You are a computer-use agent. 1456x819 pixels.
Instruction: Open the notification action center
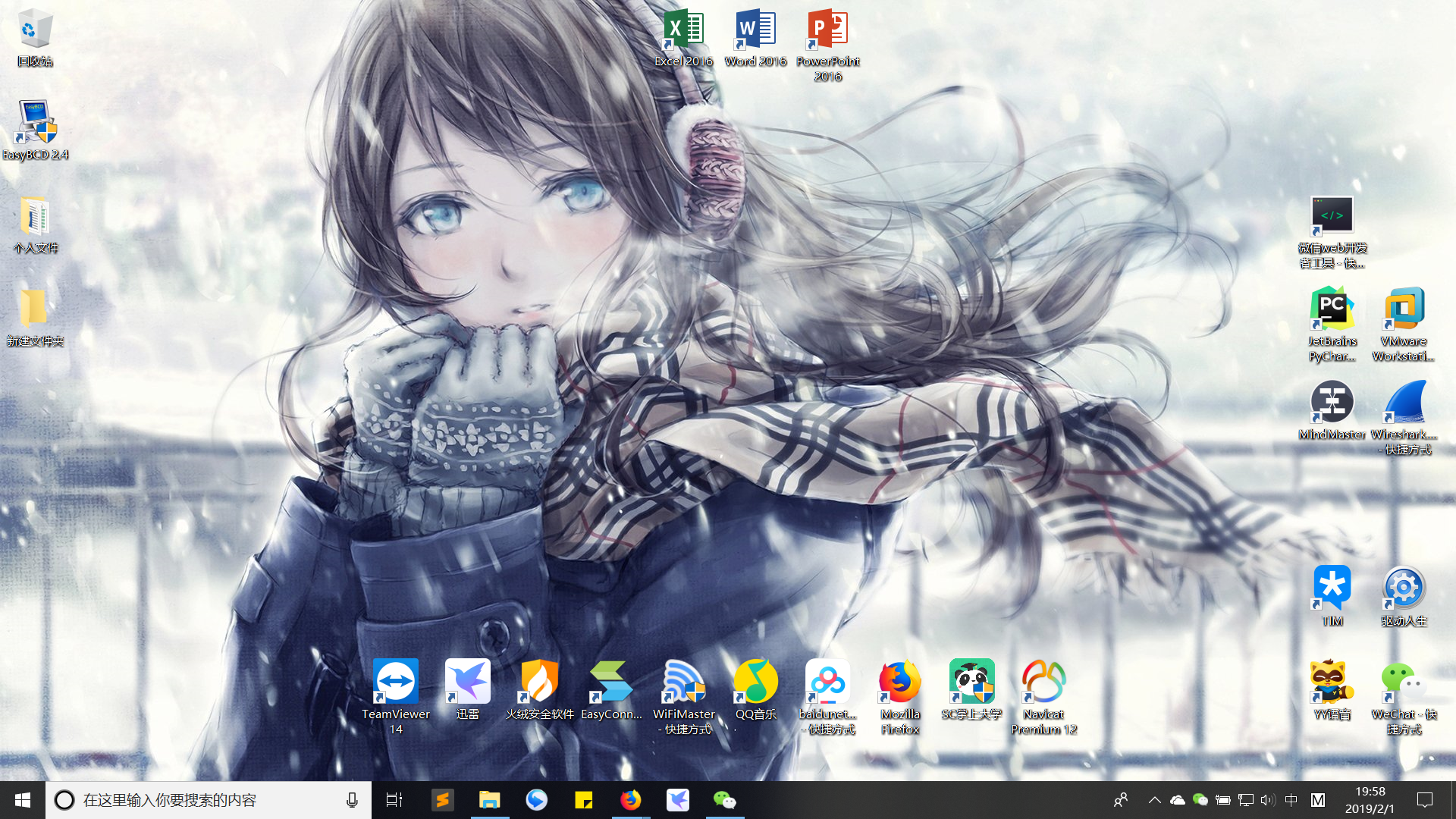(x=1425, y=800)
